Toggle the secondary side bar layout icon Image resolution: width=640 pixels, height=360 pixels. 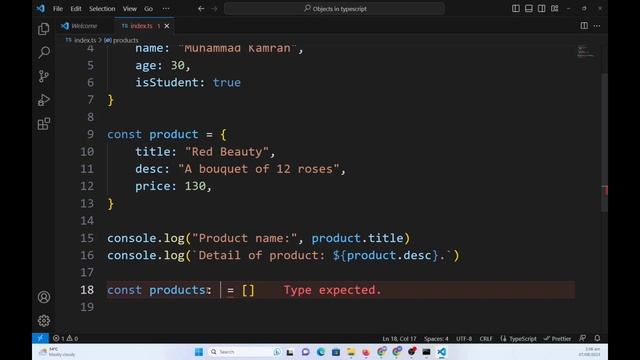tap(542, 9)
